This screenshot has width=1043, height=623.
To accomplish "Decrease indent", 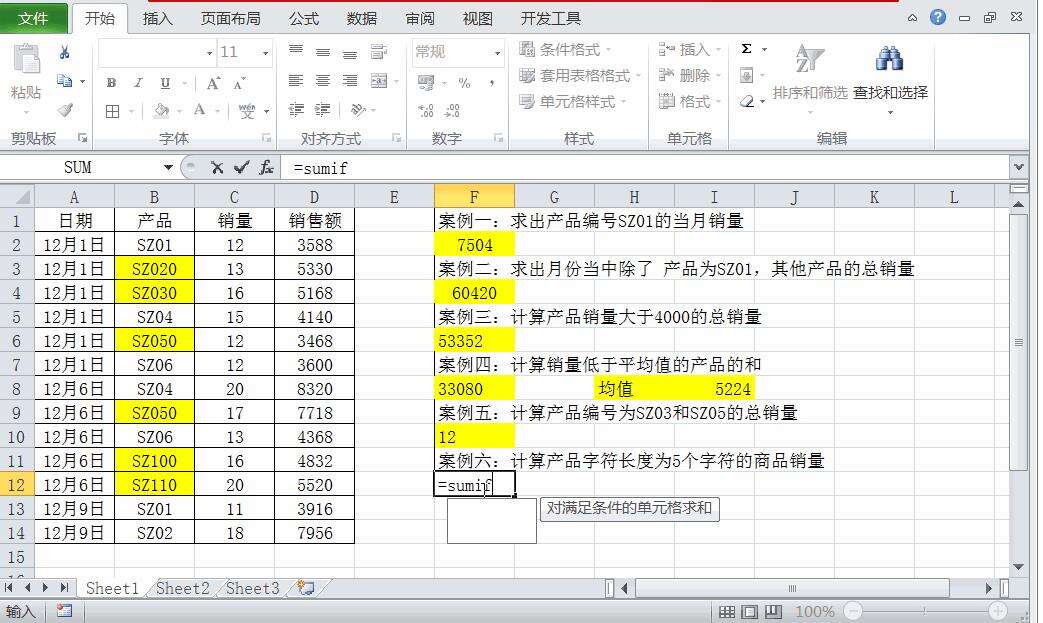I will (x=296, y=110).
